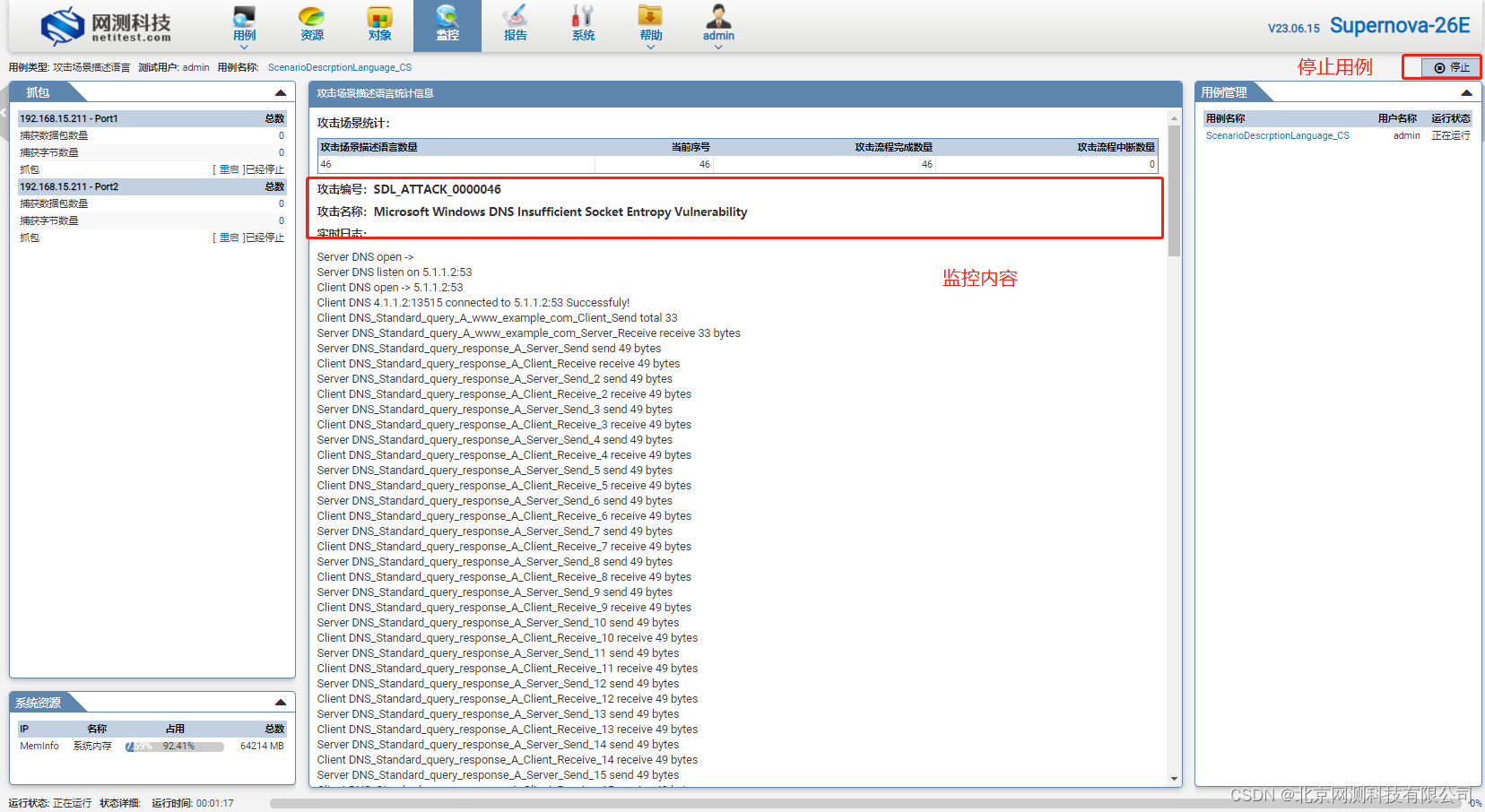Collapse the 抓包 panel
This screenshot has width=1485, height=812.
(x=281, y=92)
